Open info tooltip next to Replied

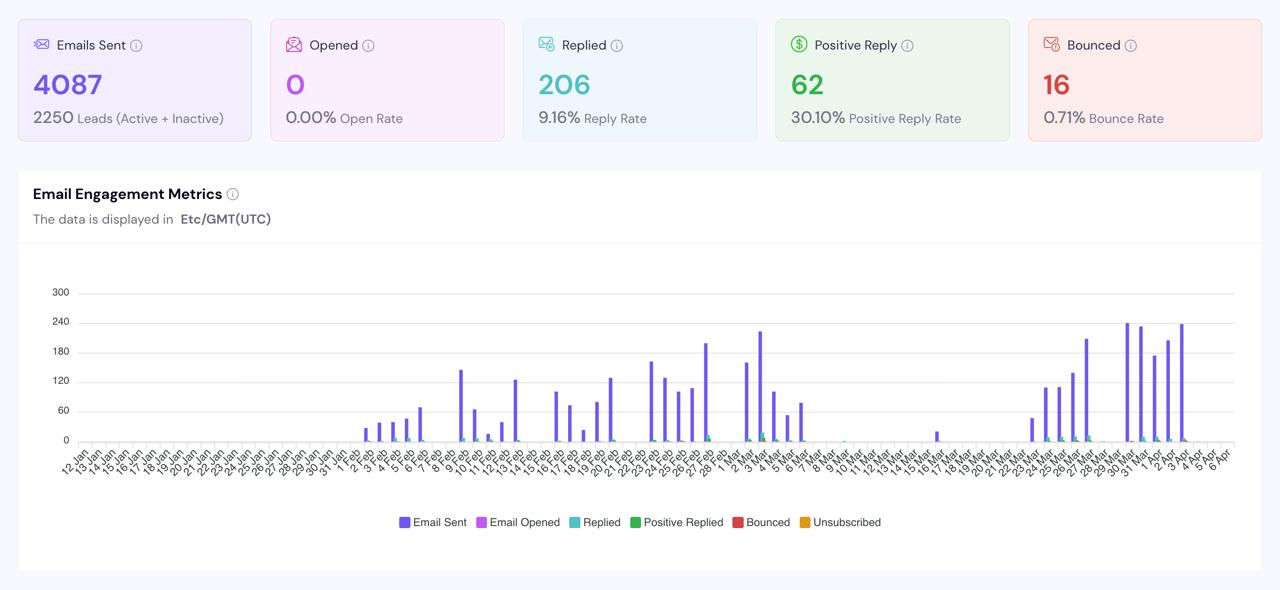tap(617, 46)
